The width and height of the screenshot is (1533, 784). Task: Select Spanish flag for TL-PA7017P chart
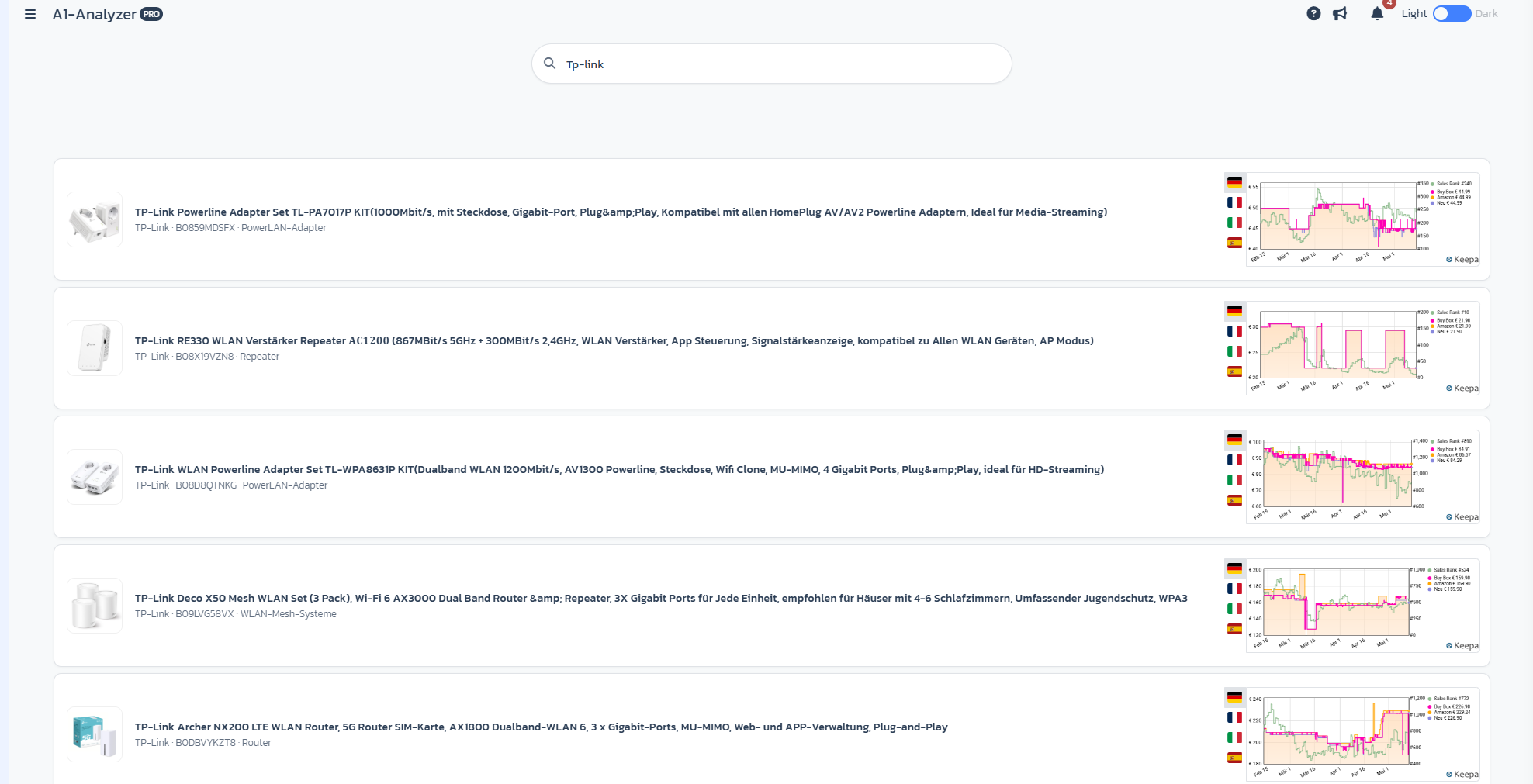(1234, 243)
